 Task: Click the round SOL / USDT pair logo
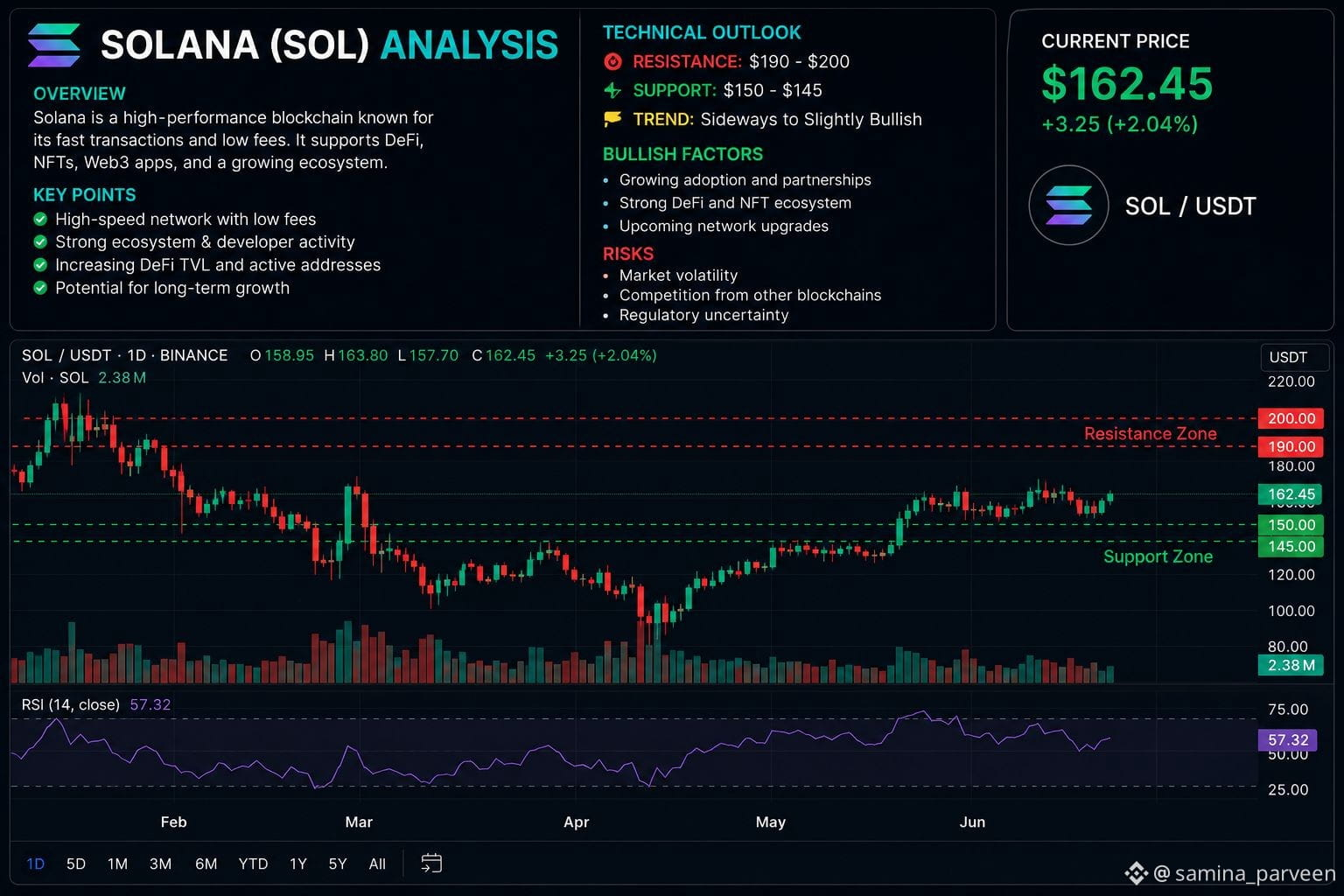click(x=1068, y=206)
